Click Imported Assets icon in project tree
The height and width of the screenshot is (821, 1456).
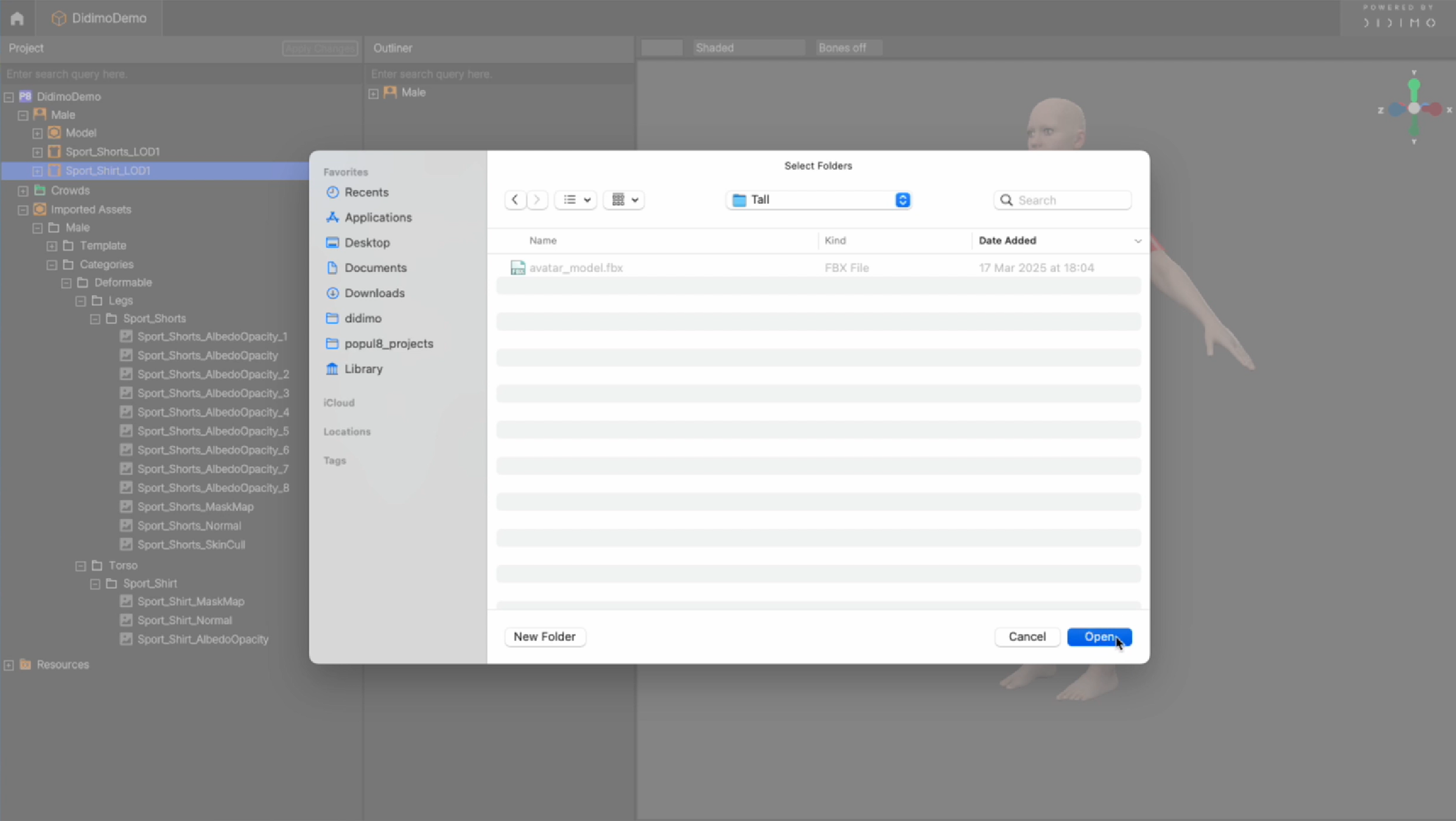pos(40,209)
